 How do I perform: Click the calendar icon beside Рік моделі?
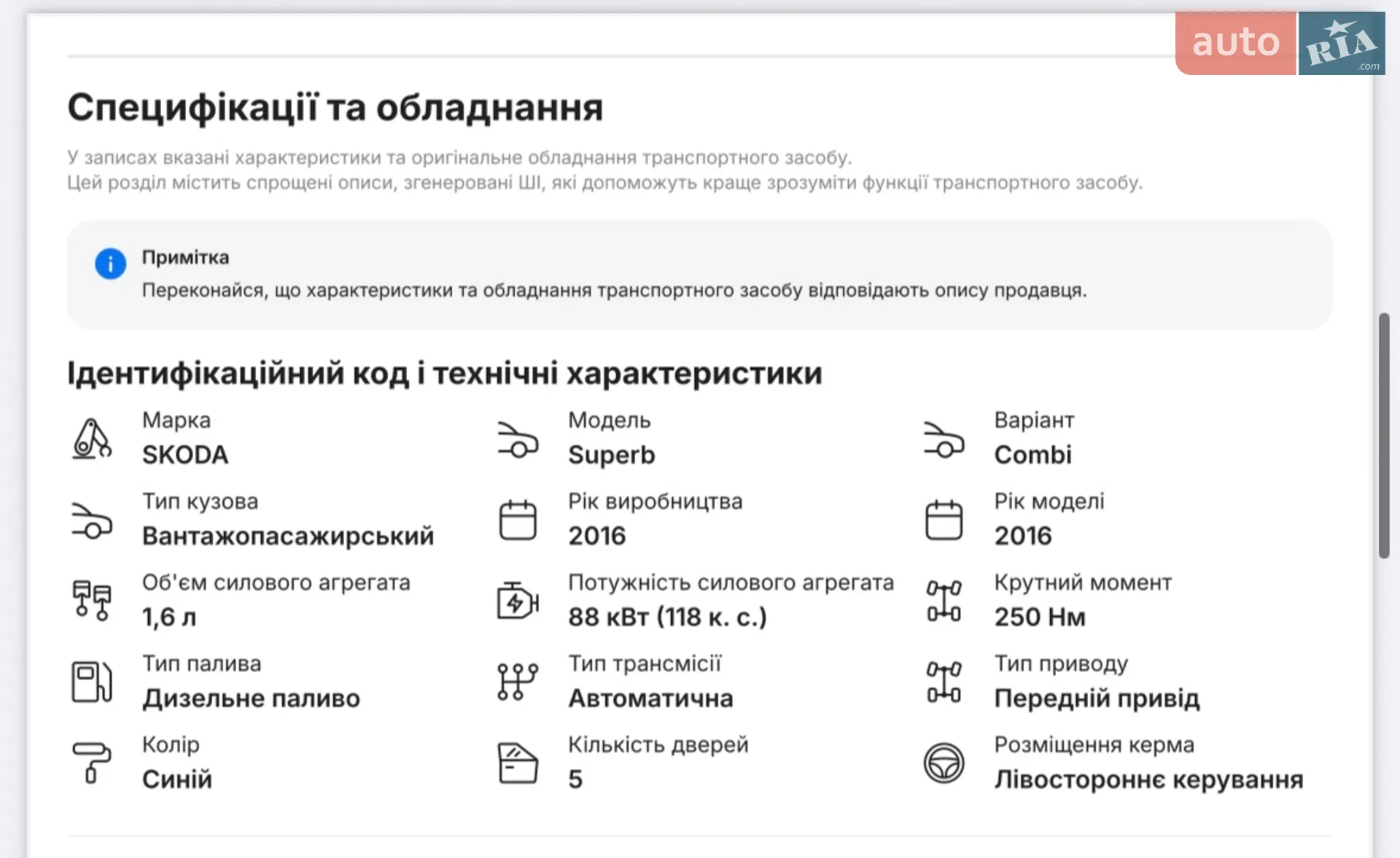[944, 520]
